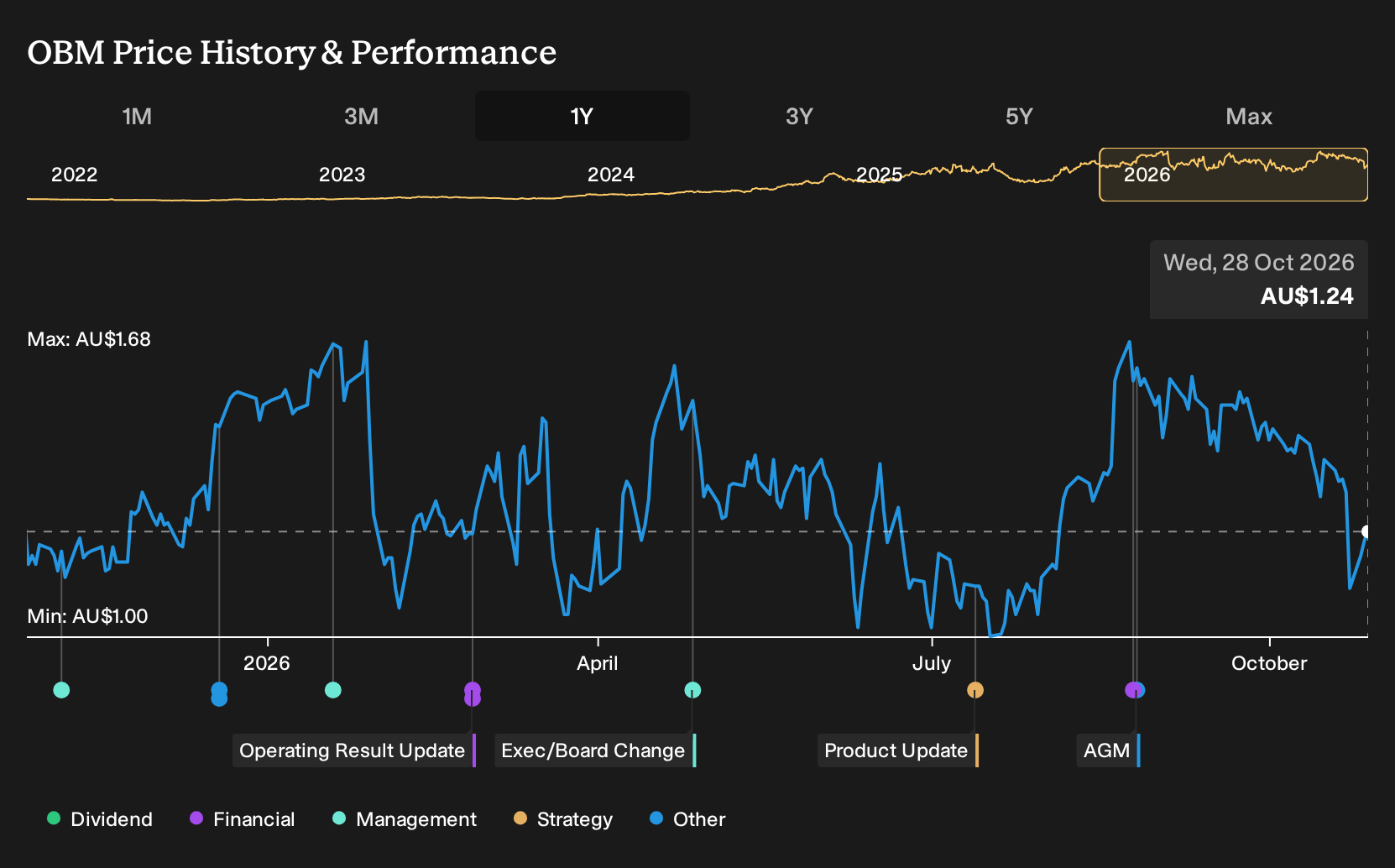Switch chart to the 3Y range

pos(799,116)
